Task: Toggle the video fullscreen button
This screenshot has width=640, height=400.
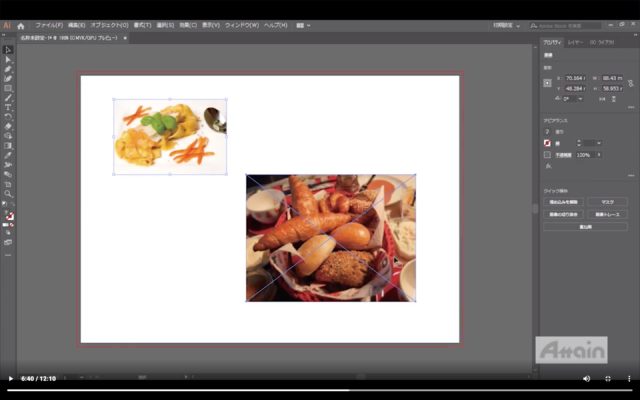Action: tap(607, 378)
